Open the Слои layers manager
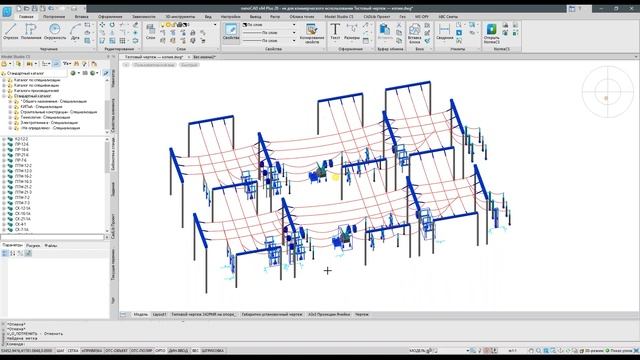Image resolution: width=640 pixels, height=360 pixels. pos(151,32)
